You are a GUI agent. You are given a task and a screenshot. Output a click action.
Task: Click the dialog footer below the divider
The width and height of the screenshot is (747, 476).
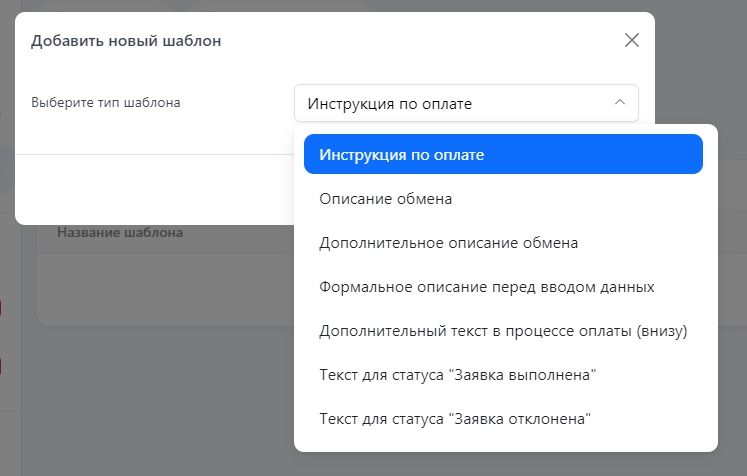150,190
